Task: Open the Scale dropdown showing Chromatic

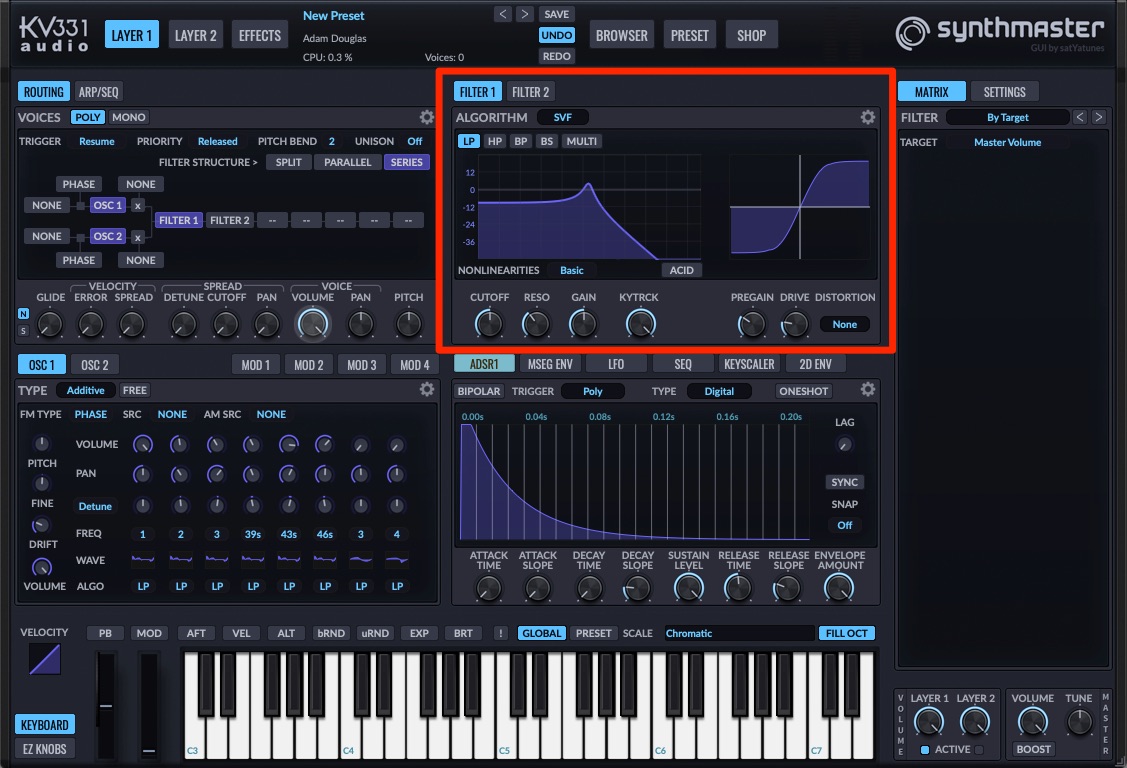Action: [x=739, y=633]
